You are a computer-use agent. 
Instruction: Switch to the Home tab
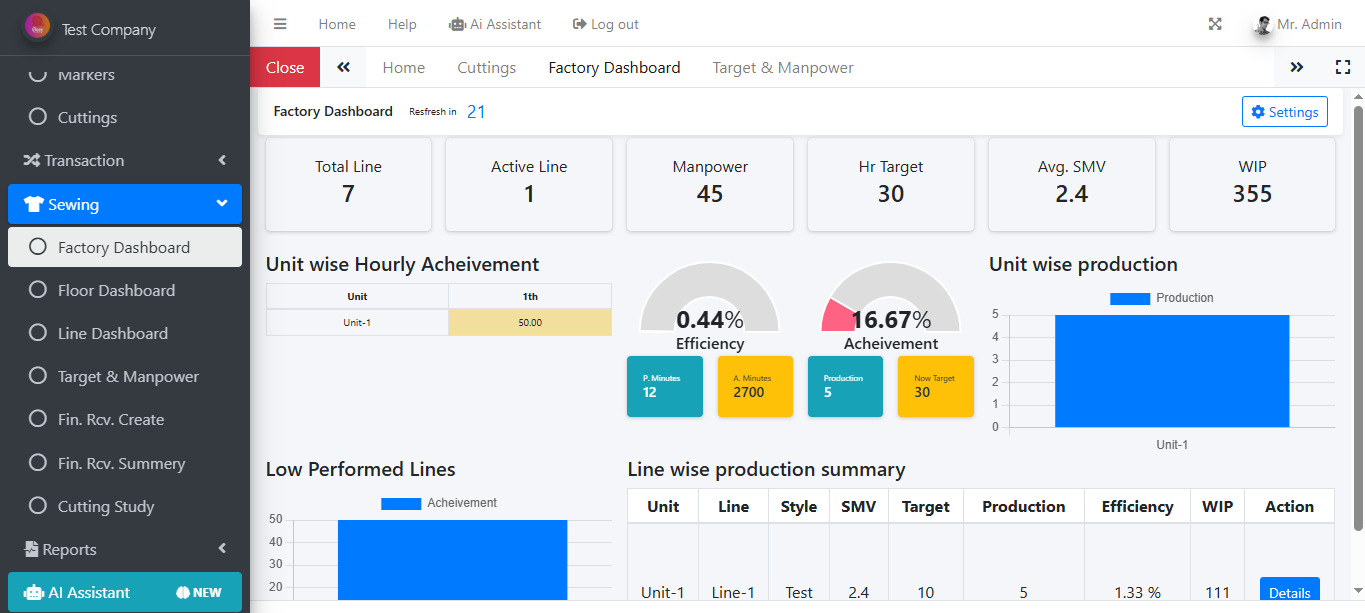[404, 67]
